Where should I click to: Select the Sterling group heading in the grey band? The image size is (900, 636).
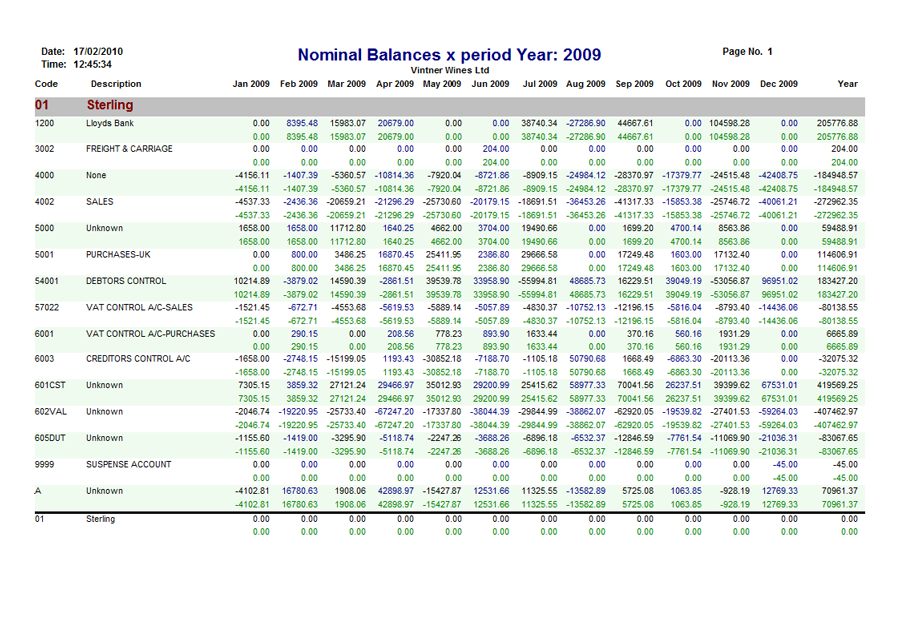(x=110, y=105)
